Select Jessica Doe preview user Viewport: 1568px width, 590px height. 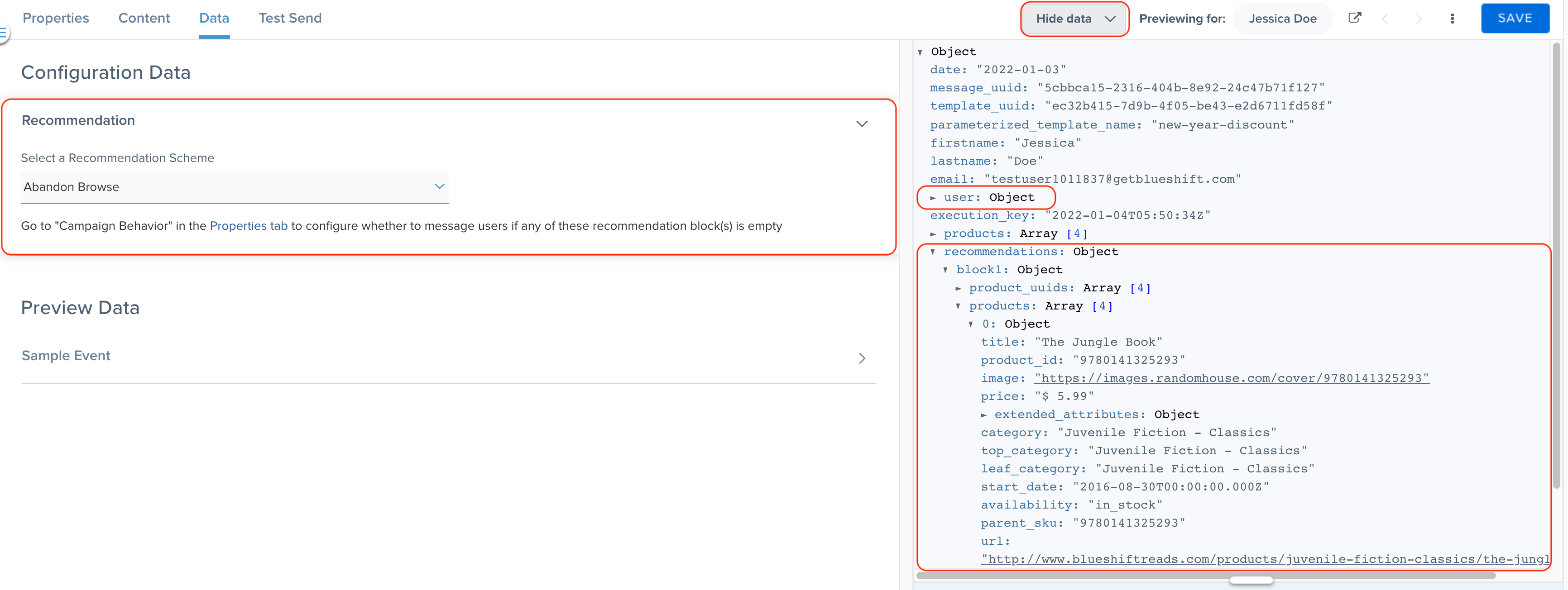coord(1282,19)
